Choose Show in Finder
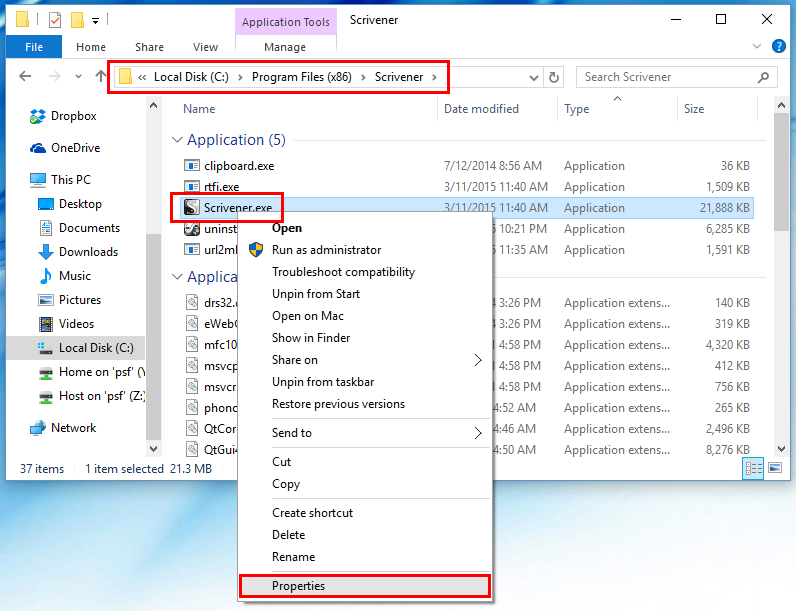The image size is (796, 611). tap(311, 338)
